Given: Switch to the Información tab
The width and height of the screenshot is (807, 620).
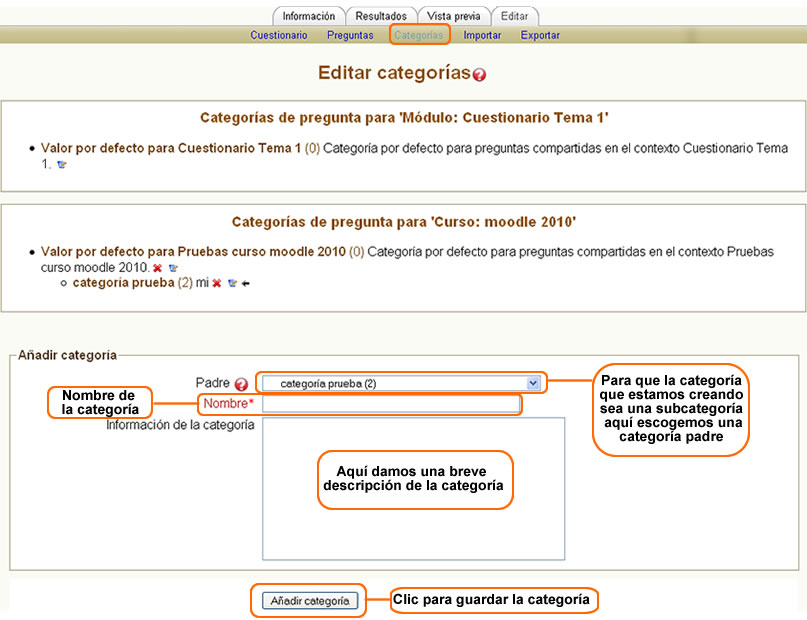Looking at the screenshot, I should click(x=308, y=16).
